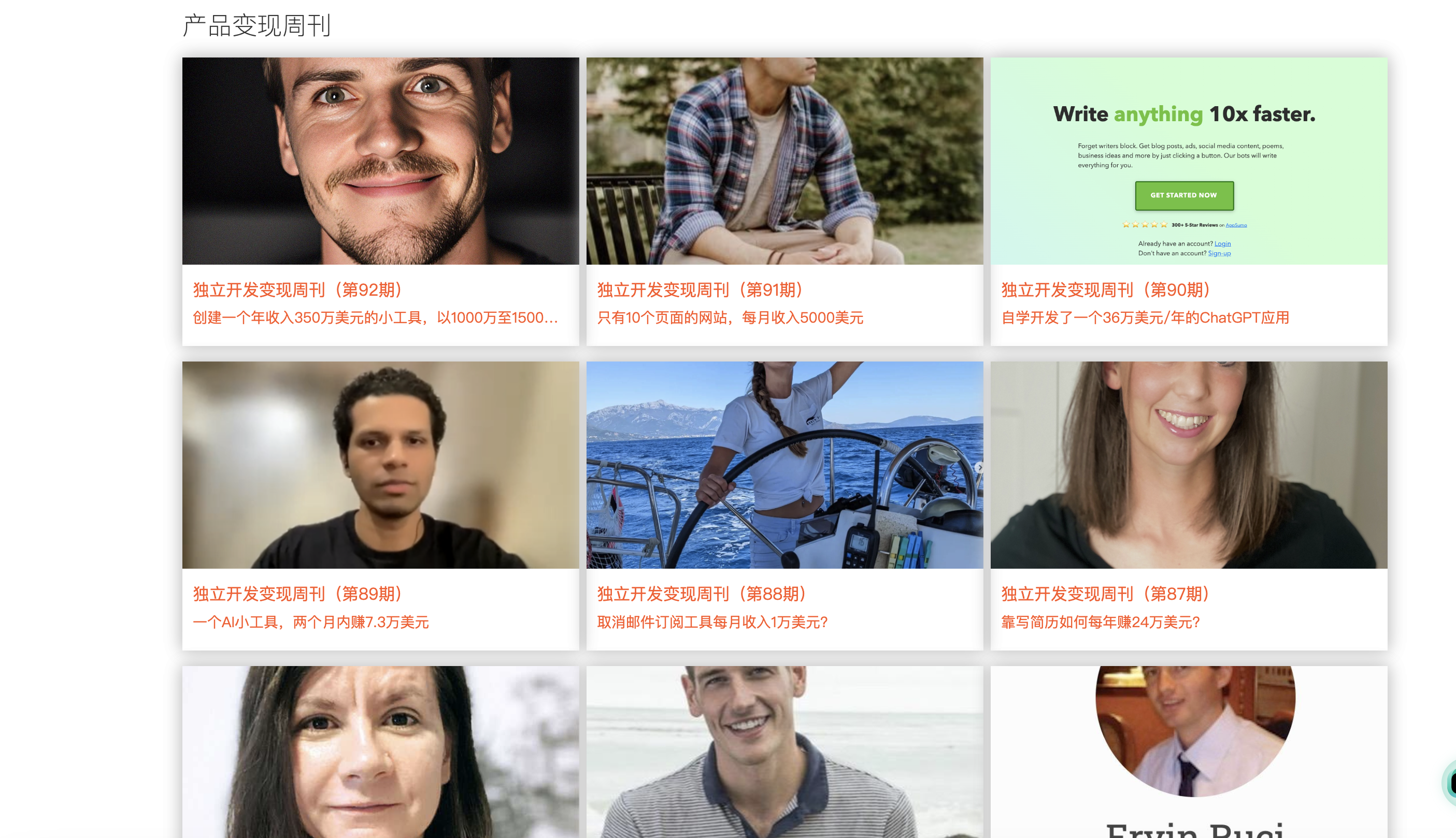The height and width of the screenshot is (838, 1456).
Task: Open the 第89期 issue title link
Action: (297, 594)
